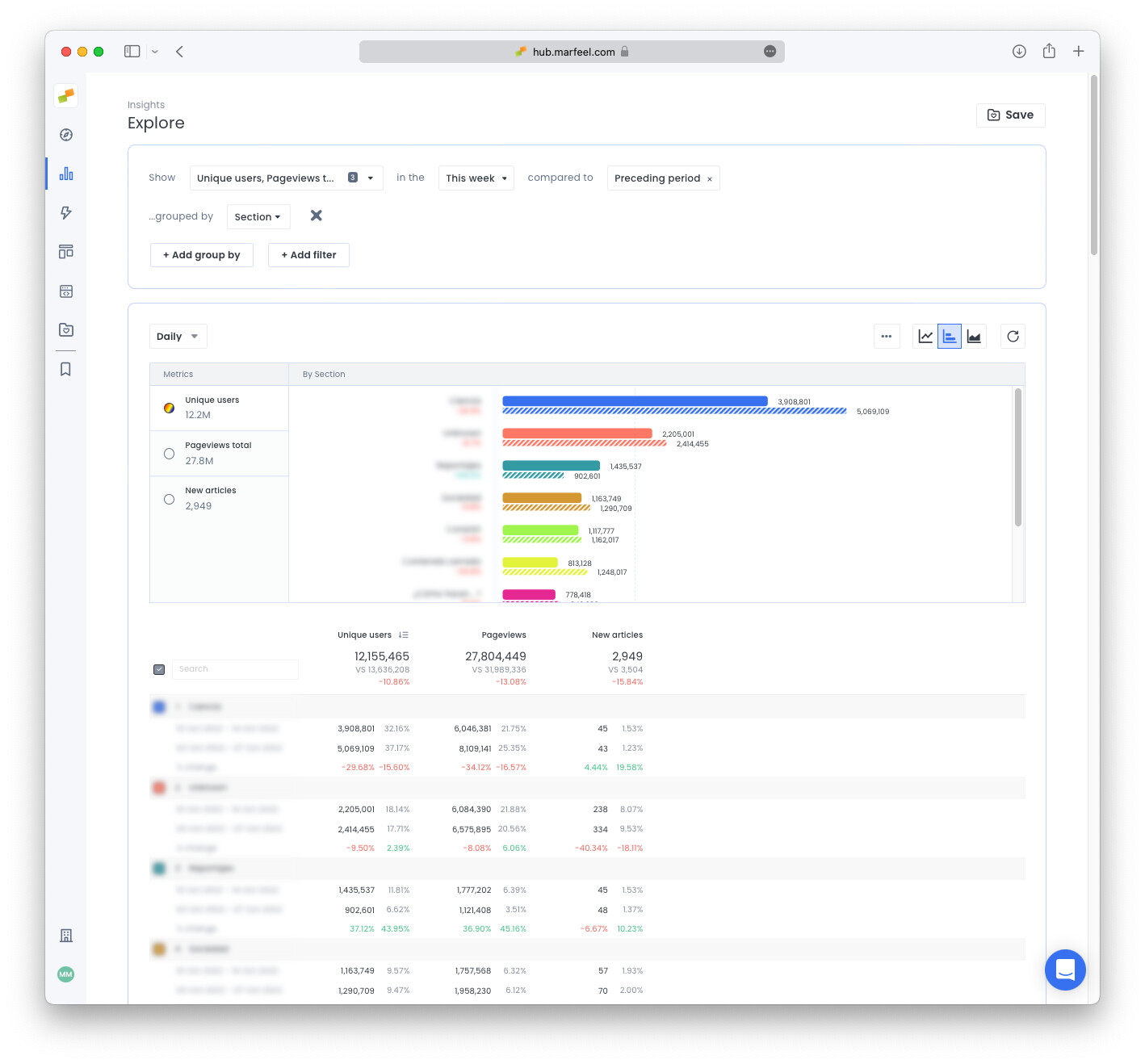Click the blue color swatch in first table row
The height and width of the screenshot is (1064, 1145).
(x=159, y=707)
